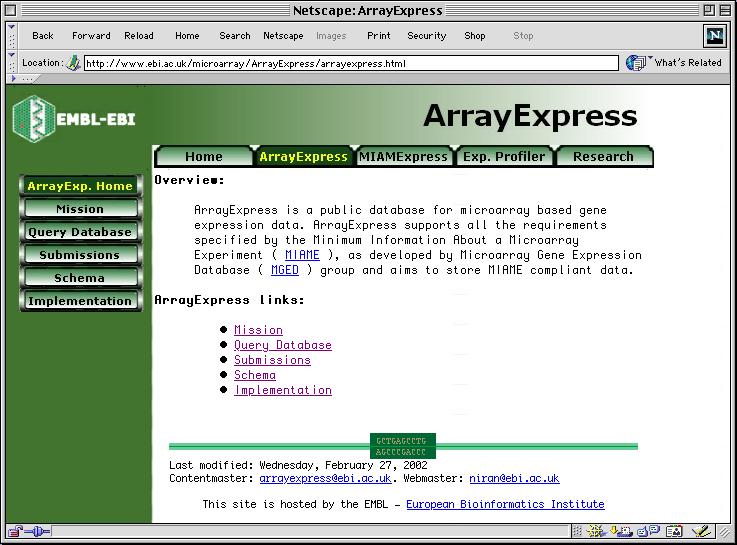Click the Netscape toolbar button
The image size is (737, 545).
coord(283,36)
